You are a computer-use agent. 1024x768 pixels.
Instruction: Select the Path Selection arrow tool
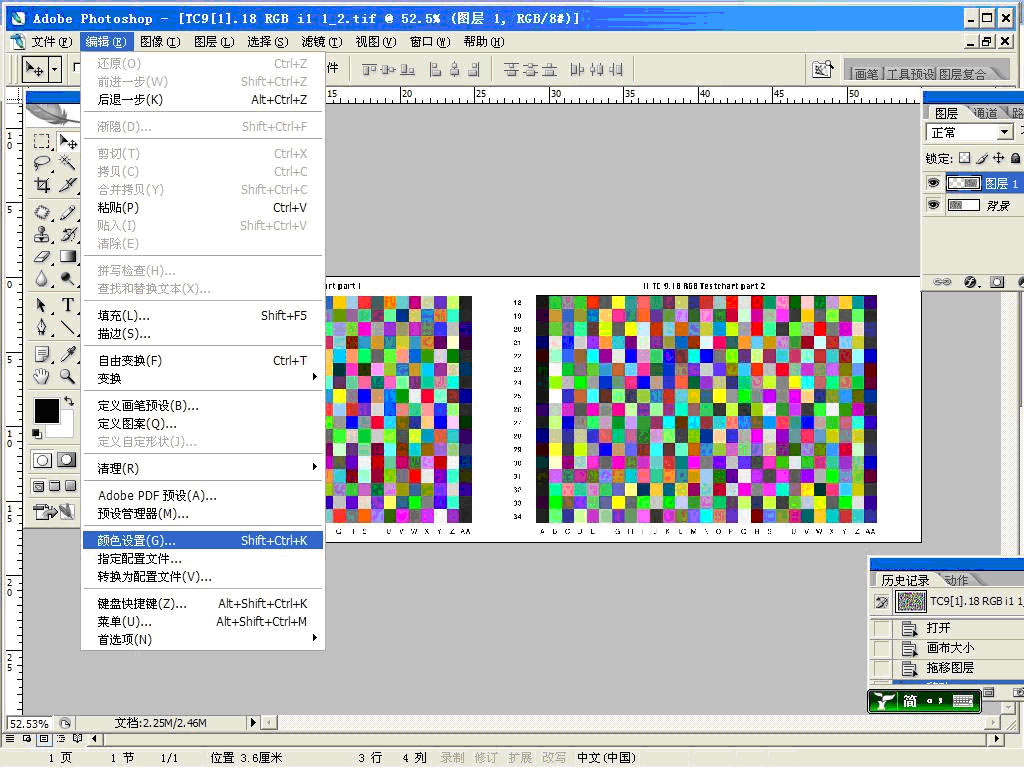tap(42, 305)
